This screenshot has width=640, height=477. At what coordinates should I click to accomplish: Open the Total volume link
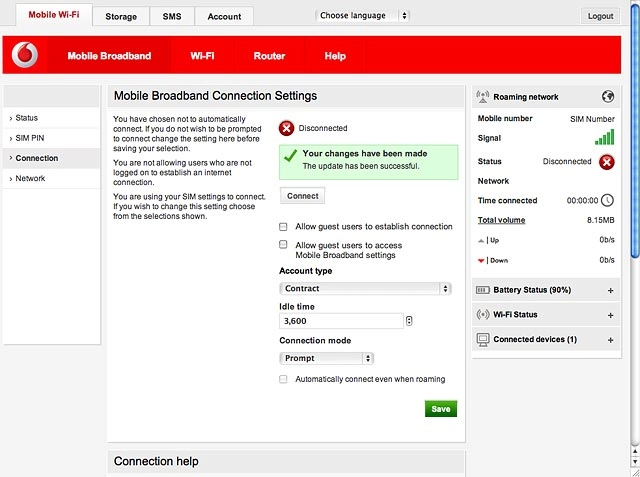pyautogui.click(x=501, y=220)
